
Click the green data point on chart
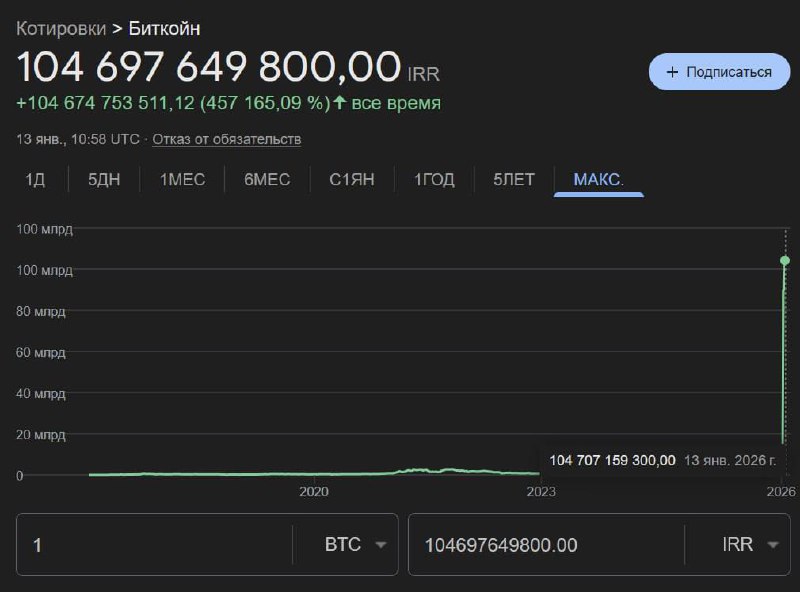pos(785,261)
